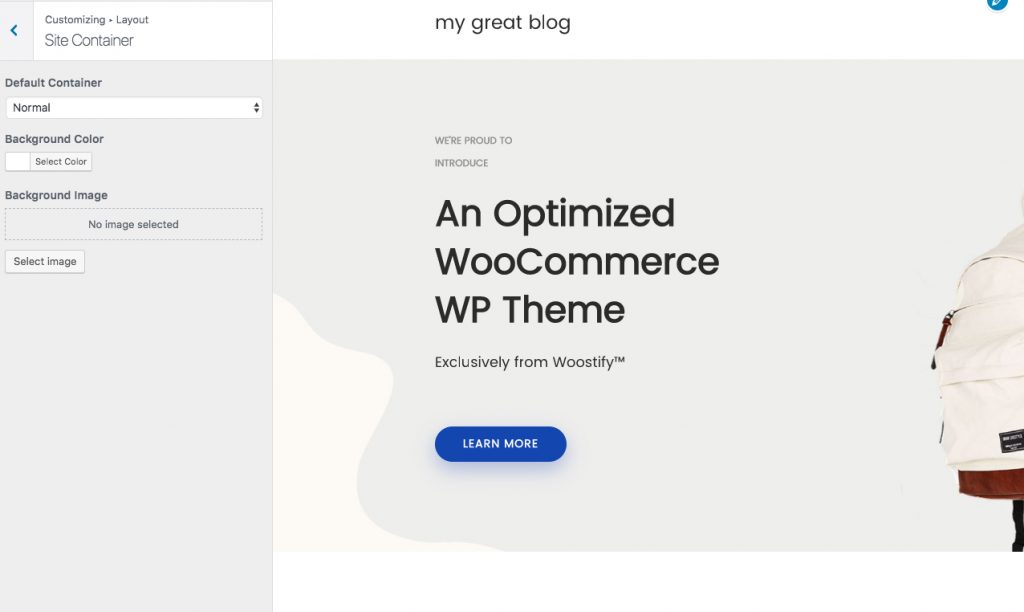
Task: Click the 'Background Color' field label
Action: coord(54,139)
